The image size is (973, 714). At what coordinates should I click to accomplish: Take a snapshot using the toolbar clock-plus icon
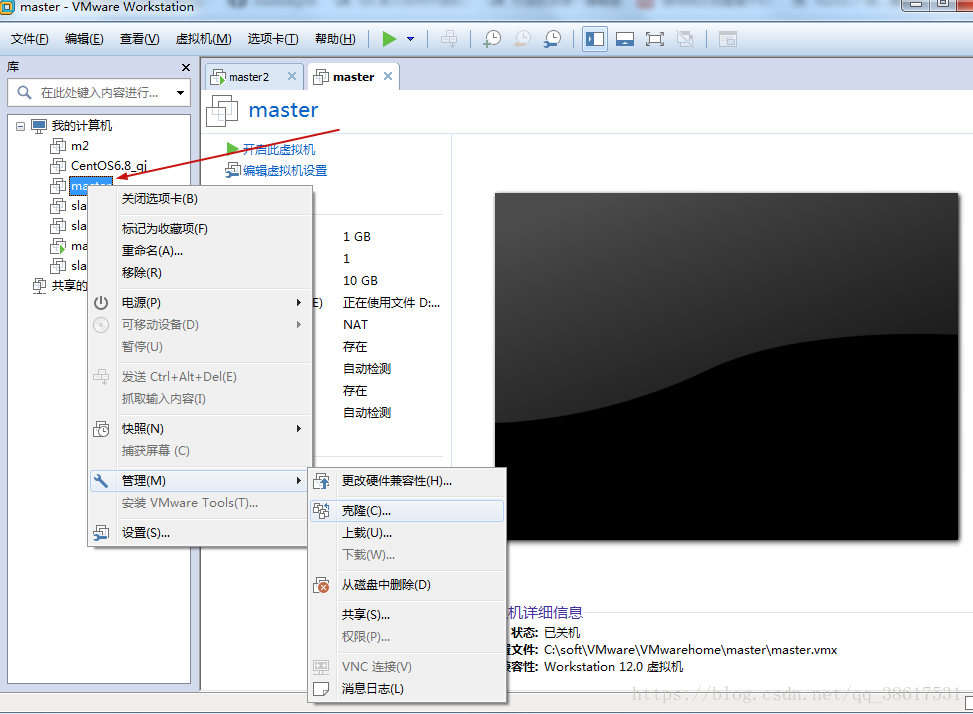[492, 39]
